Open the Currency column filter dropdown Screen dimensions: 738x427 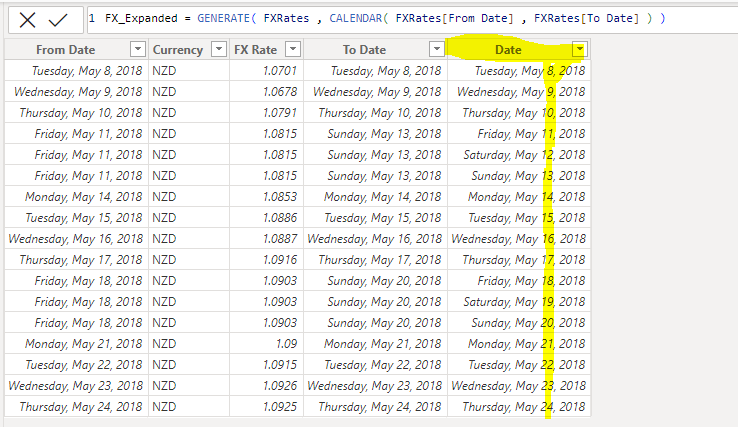pos(219,49)
